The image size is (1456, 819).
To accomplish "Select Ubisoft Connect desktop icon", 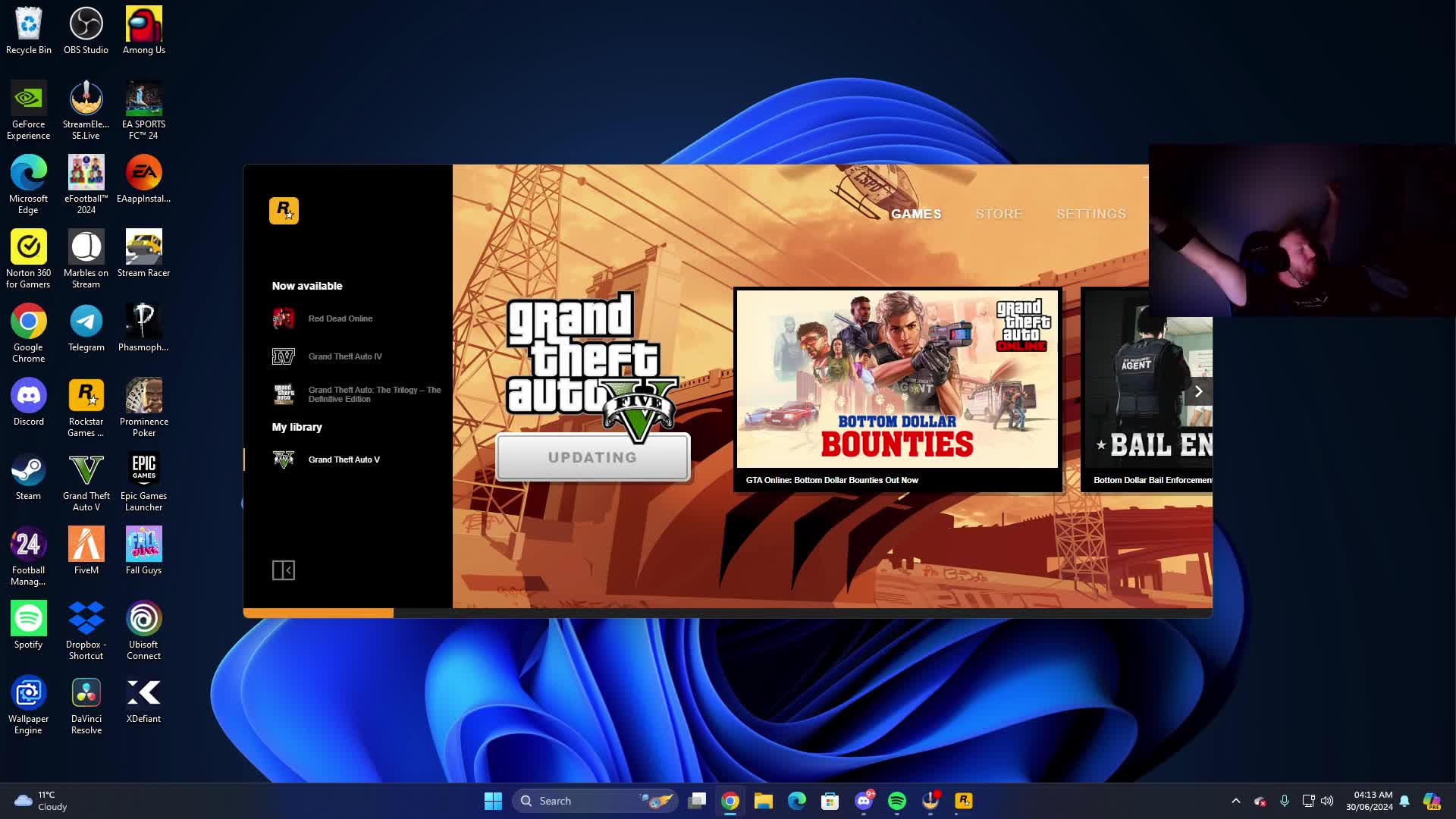I will pos(144,631).
